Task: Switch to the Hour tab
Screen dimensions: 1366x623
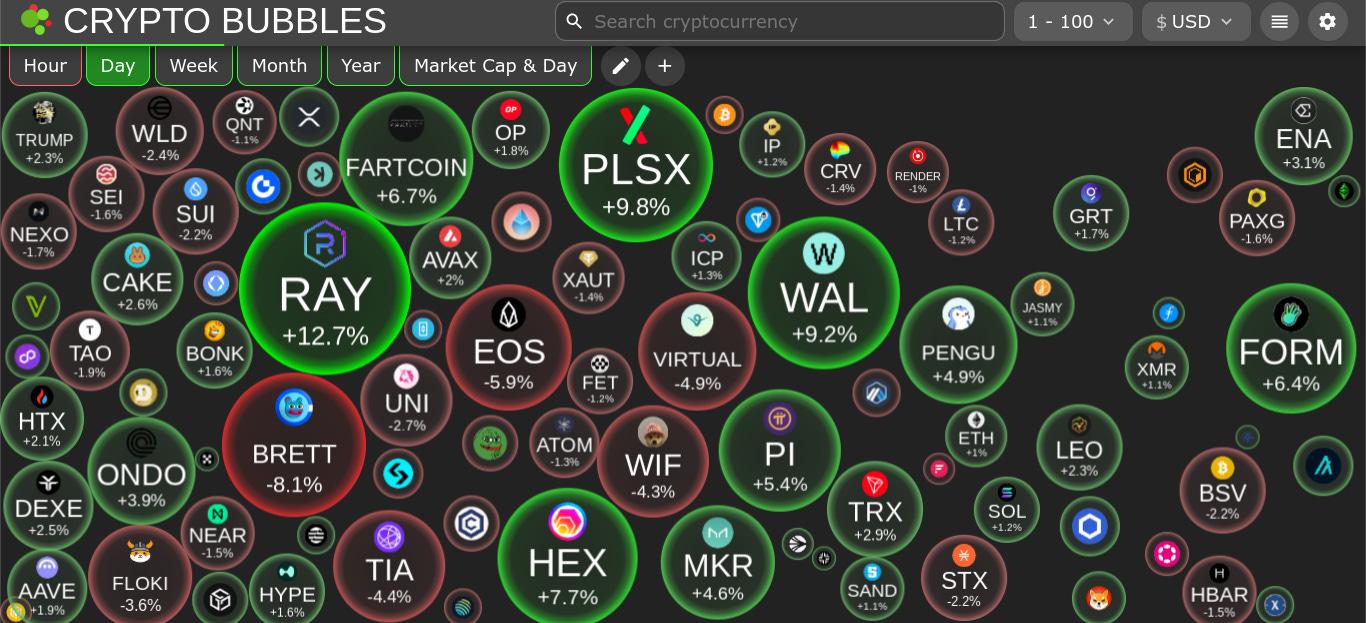Action: click(45, 65)
